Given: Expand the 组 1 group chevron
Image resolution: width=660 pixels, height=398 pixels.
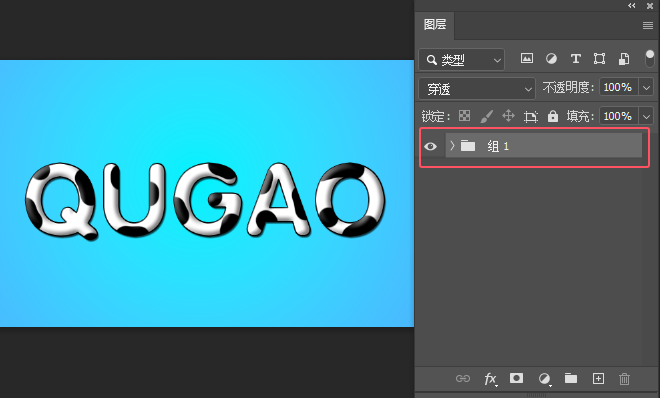Looking at the screenshot, I should 452,146.
